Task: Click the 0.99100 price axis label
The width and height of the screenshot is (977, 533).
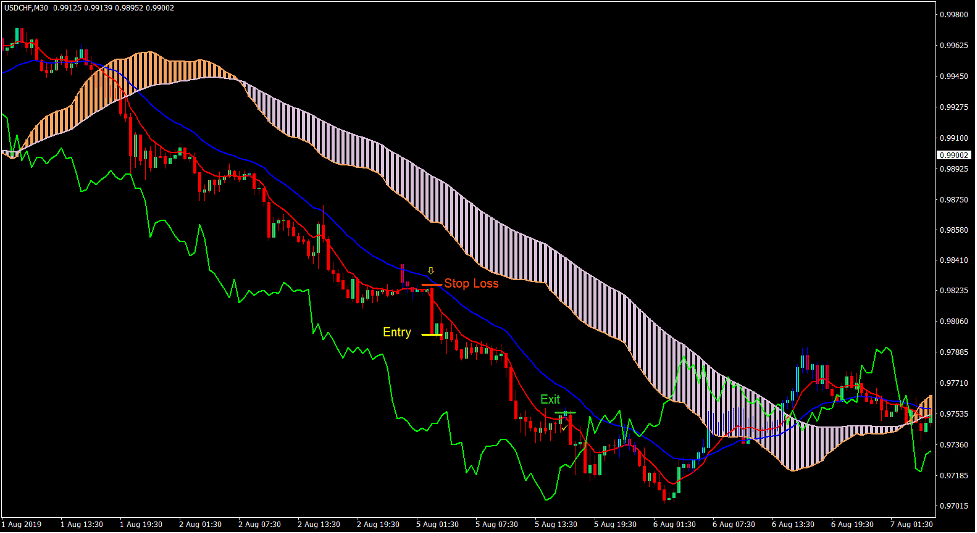Action: (x=953, y=138)
